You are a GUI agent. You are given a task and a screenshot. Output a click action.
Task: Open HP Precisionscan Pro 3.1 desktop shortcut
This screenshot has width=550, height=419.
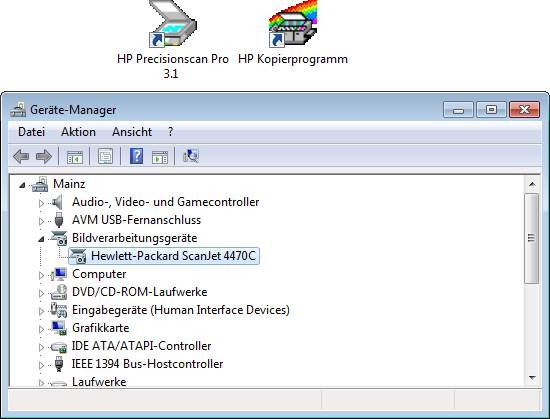point(173,39)
